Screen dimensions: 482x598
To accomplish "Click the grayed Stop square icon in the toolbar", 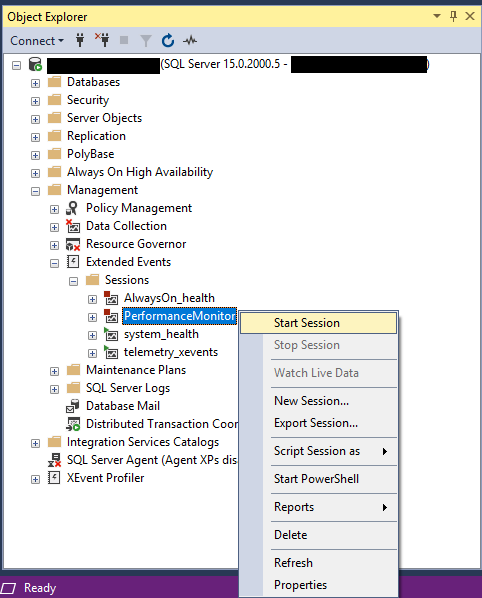I will (x=124, y=40).
